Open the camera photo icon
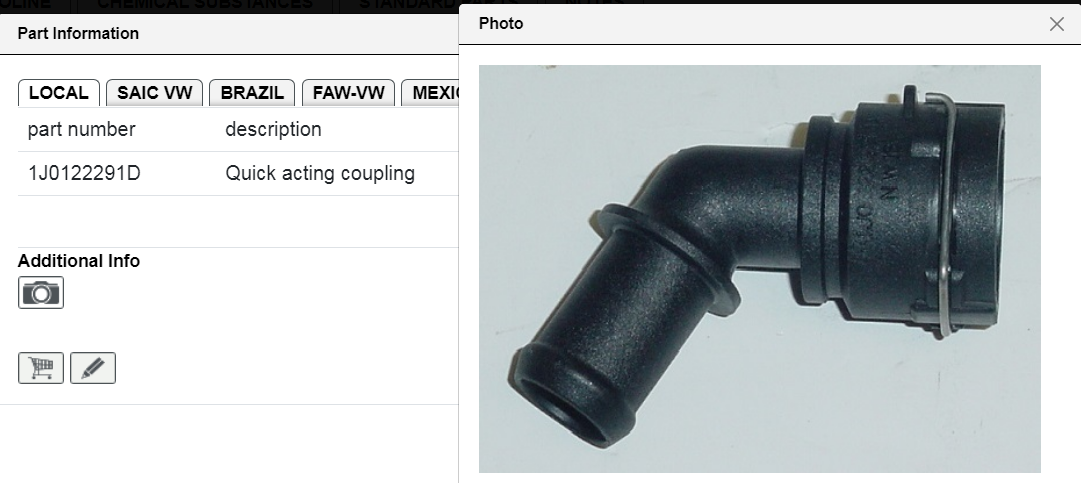 coord(41,293)
